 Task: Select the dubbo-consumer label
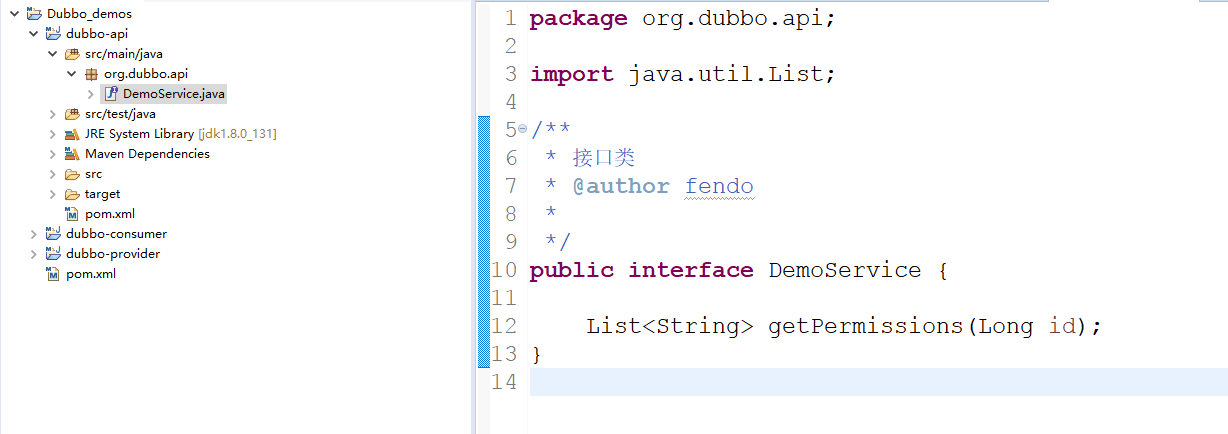tap(116, 234)
